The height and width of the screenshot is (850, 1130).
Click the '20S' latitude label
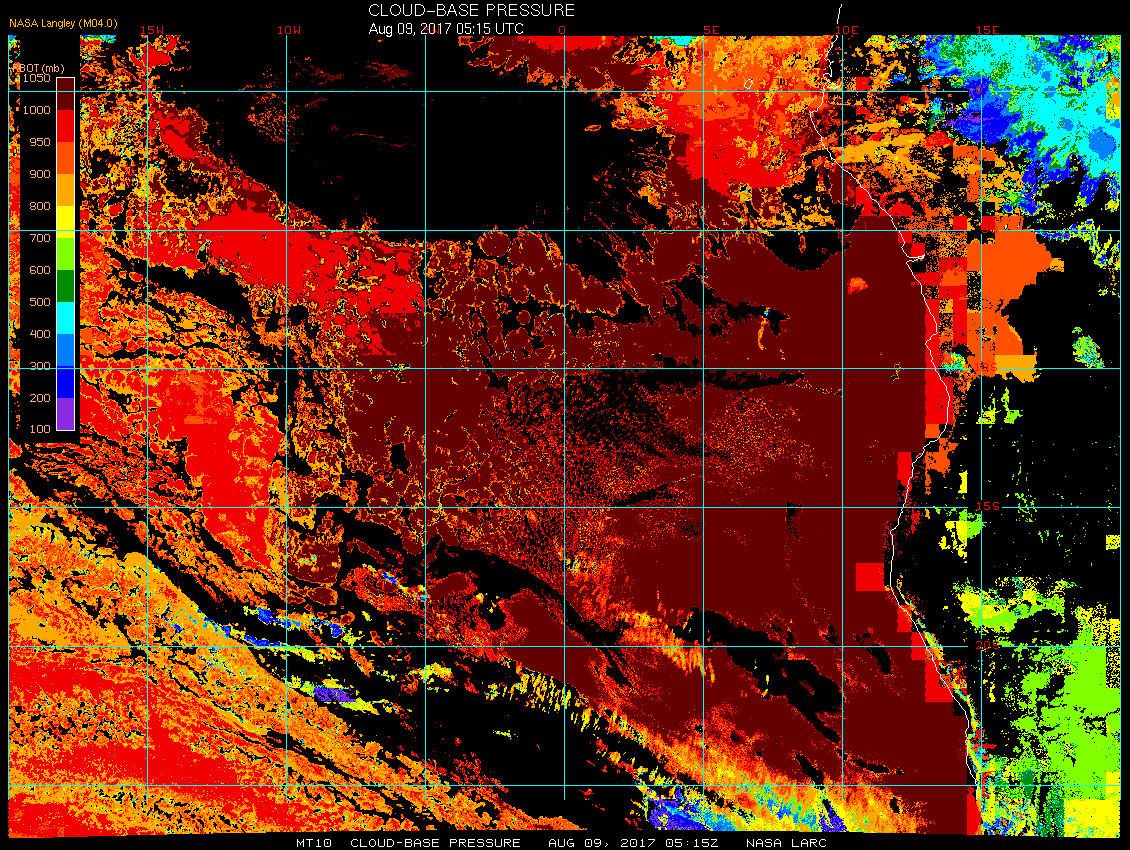click(988, 645)
